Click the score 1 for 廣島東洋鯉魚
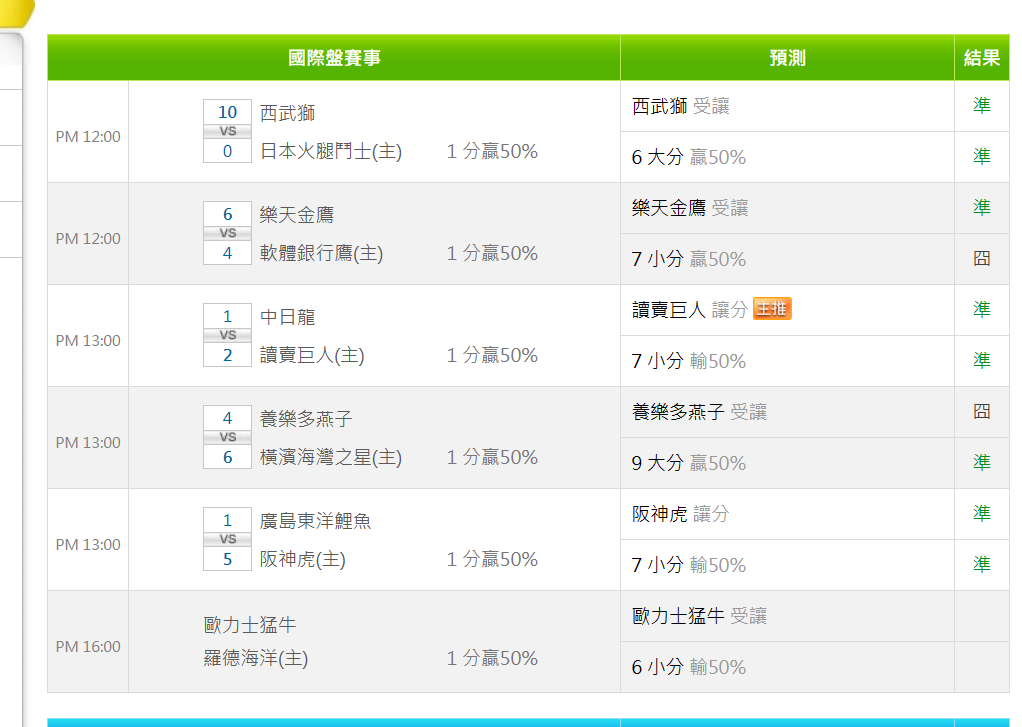Viewport: 1022px width, 727px height. 227,520
